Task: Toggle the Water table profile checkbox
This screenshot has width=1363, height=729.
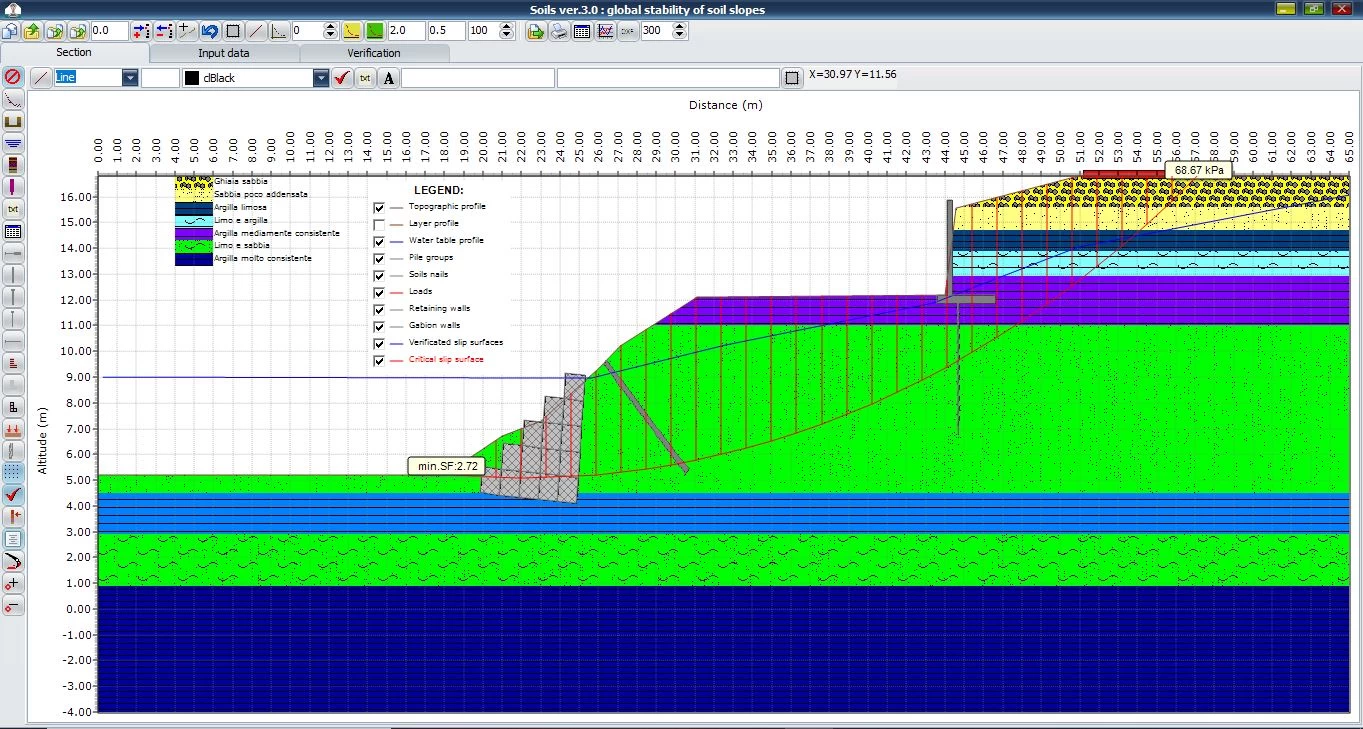Action: click(x=379, y=241)
